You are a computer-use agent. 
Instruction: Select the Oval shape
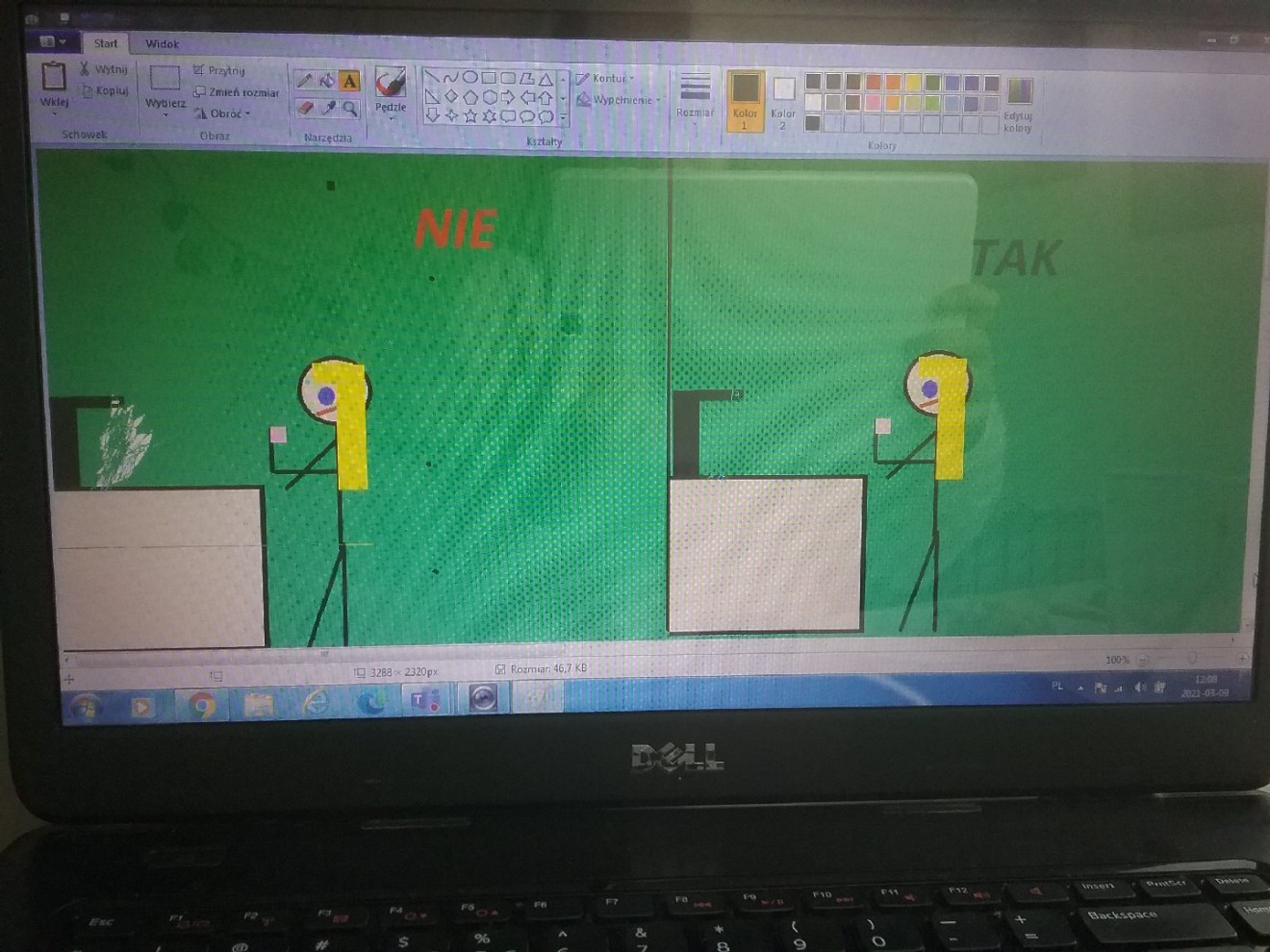click(470, 78)
